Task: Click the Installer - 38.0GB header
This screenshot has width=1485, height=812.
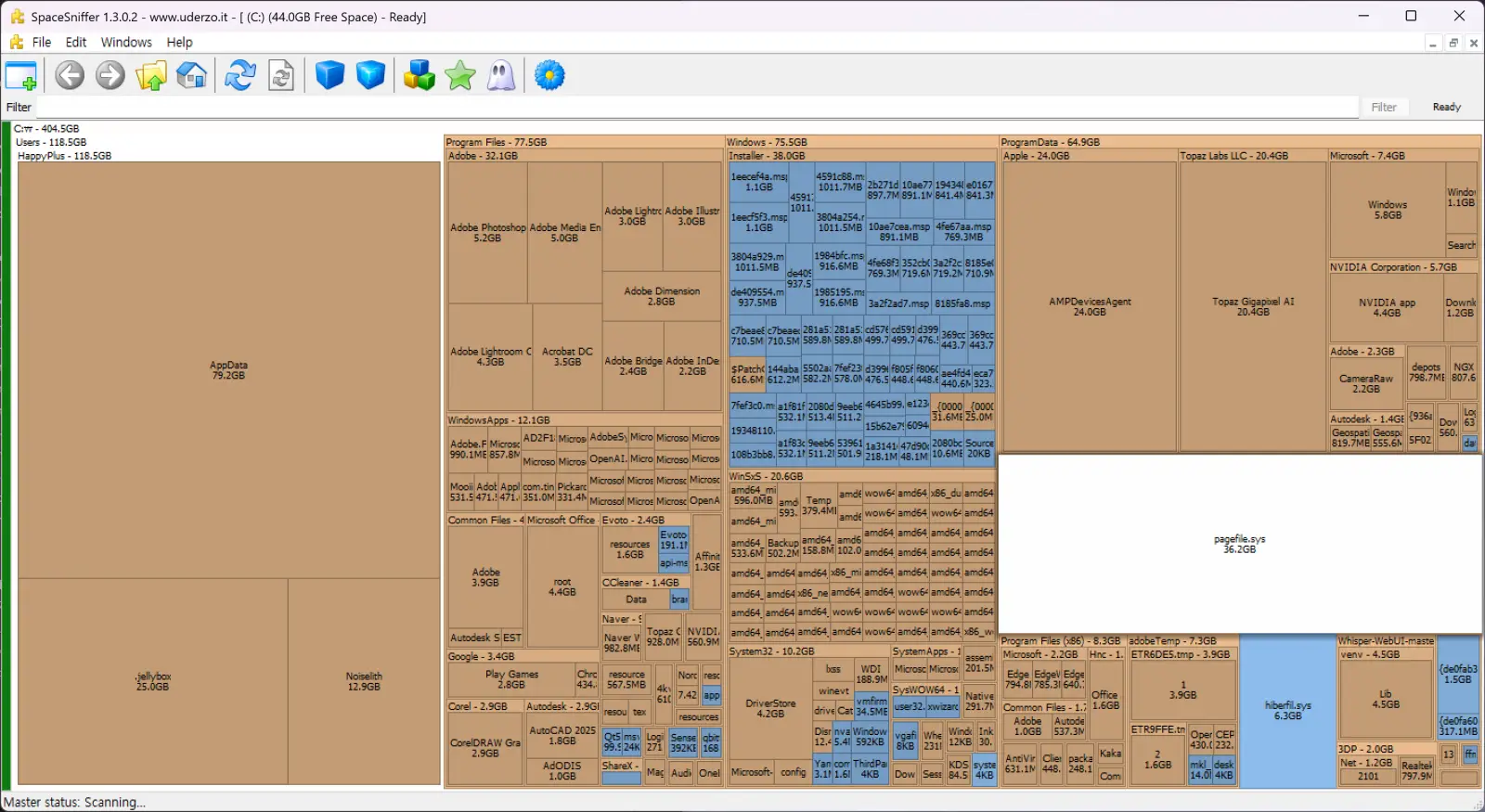Action: click(767, 156)
